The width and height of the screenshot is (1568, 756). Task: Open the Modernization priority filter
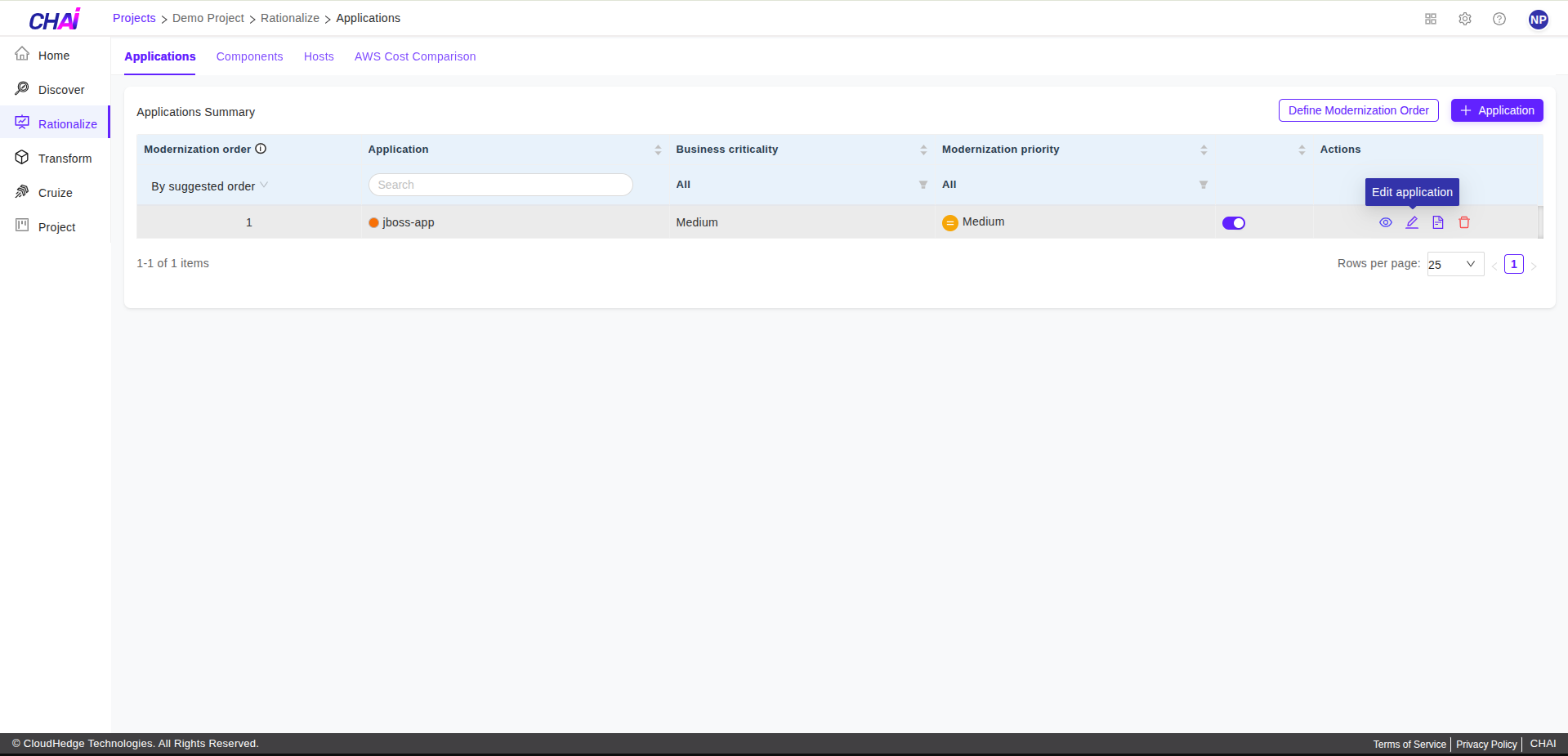[1203, 185]
